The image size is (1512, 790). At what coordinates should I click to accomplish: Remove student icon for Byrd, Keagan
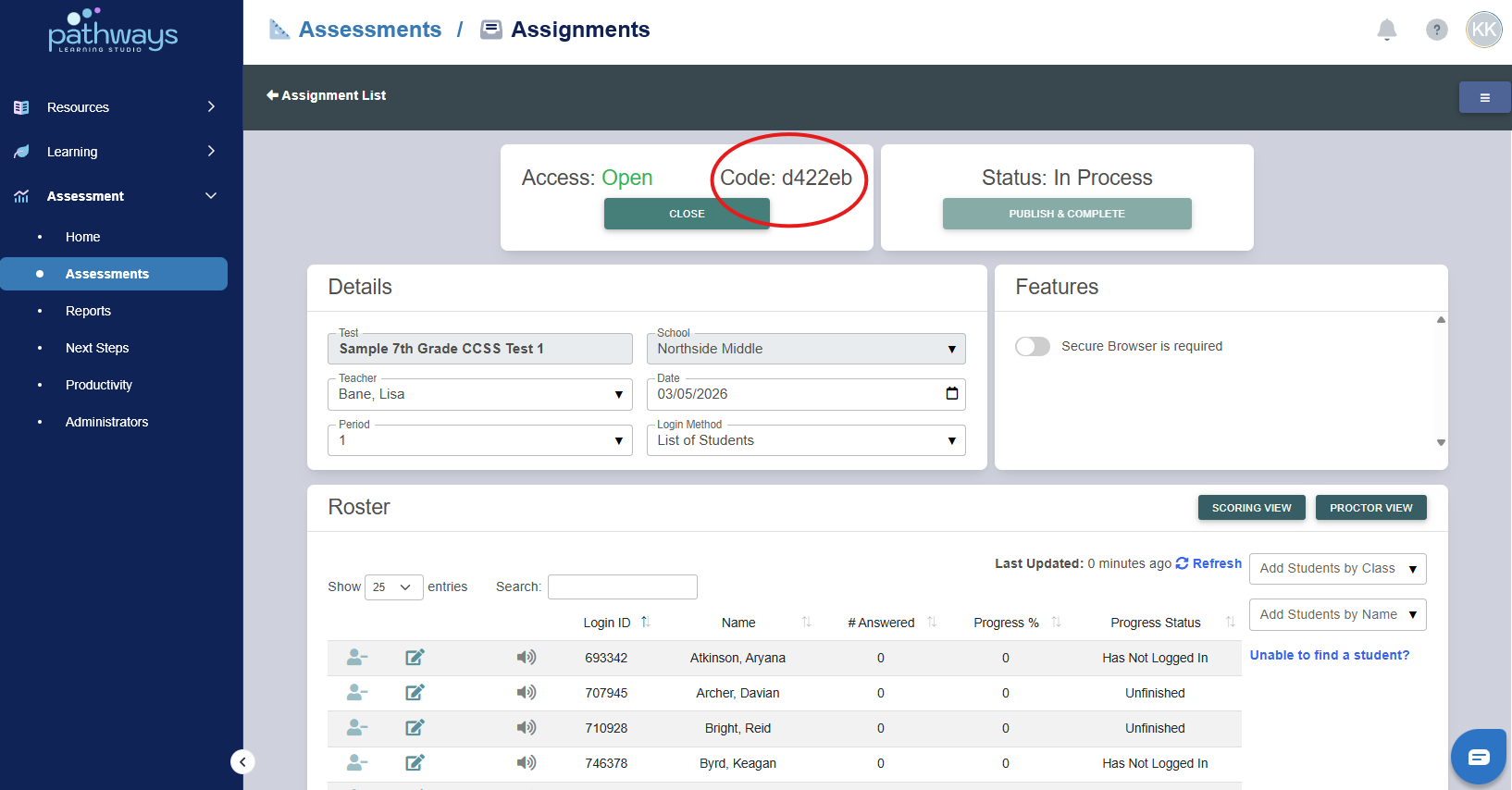[357, 762]
